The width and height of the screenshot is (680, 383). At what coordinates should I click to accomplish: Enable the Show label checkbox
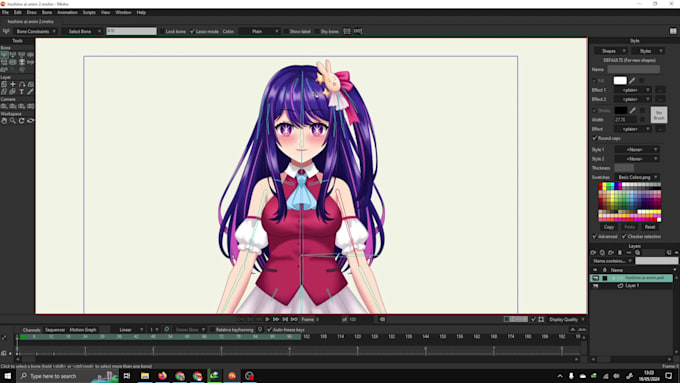click(286, 31)
